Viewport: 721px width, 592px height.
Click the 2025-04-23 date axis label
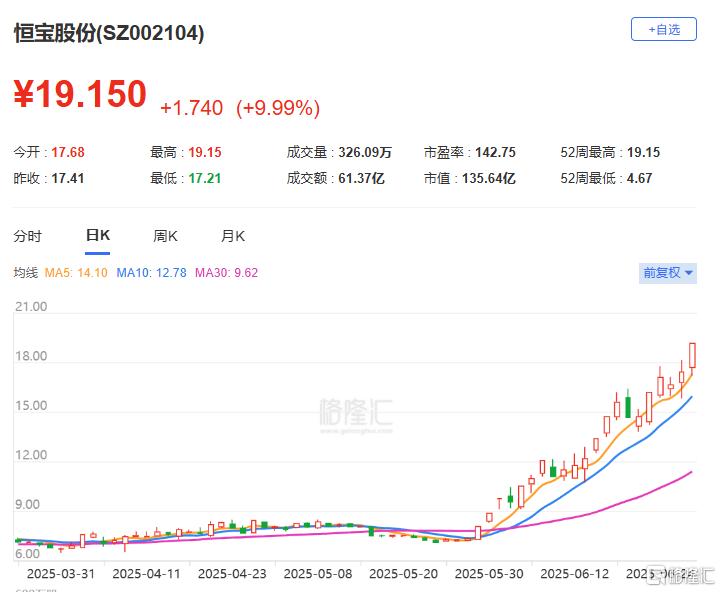(x=232, y=574)
